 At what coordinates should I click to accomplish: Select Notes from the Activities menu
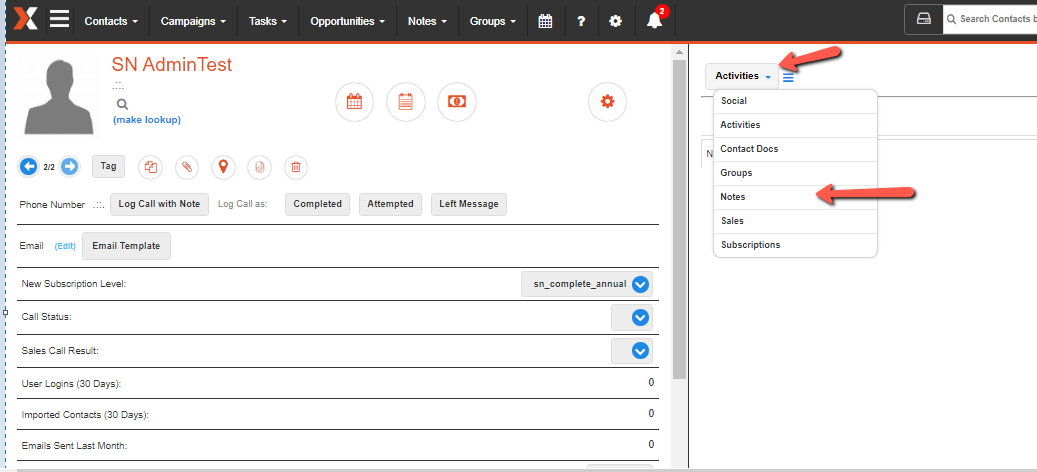coord(733,197)
